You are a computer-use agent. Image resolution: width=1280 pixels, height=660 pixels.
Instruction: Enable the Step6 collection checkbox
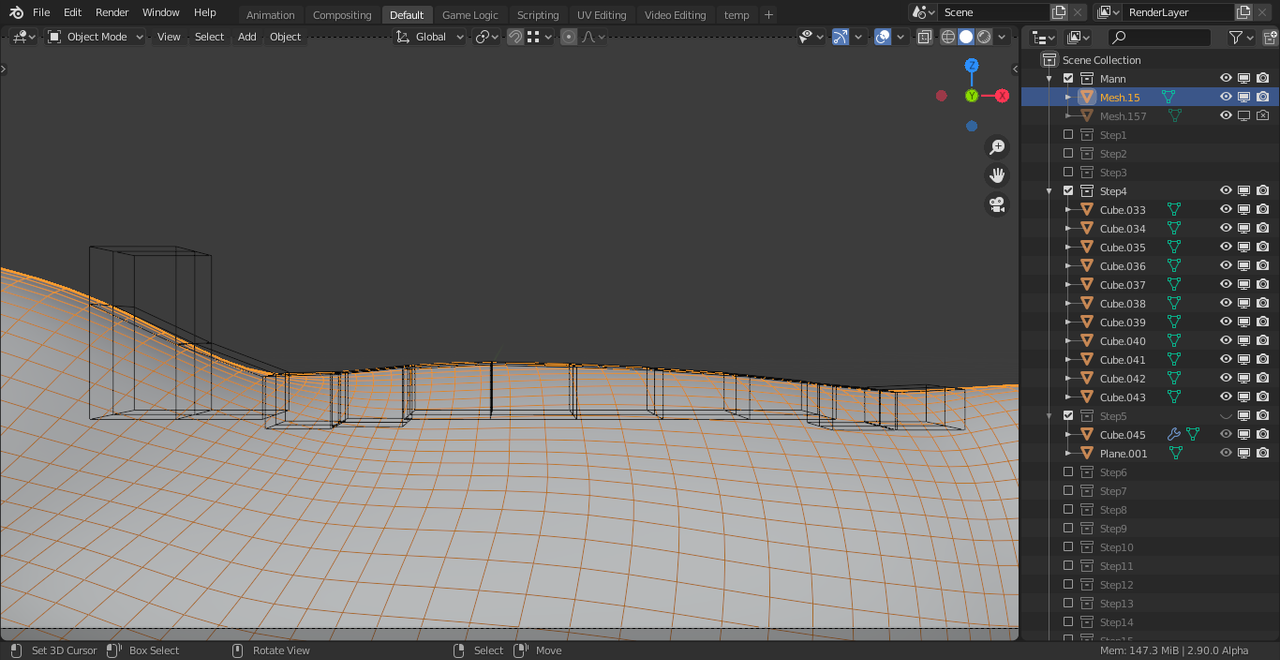pyautogui.click(x=1068, y=472)
